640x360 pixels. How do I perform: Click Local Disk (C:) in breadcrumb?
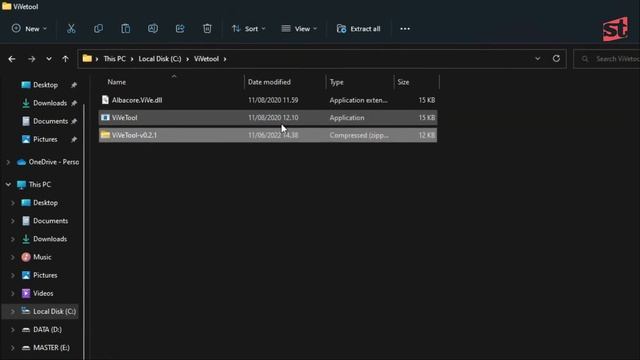coord(160,59)
